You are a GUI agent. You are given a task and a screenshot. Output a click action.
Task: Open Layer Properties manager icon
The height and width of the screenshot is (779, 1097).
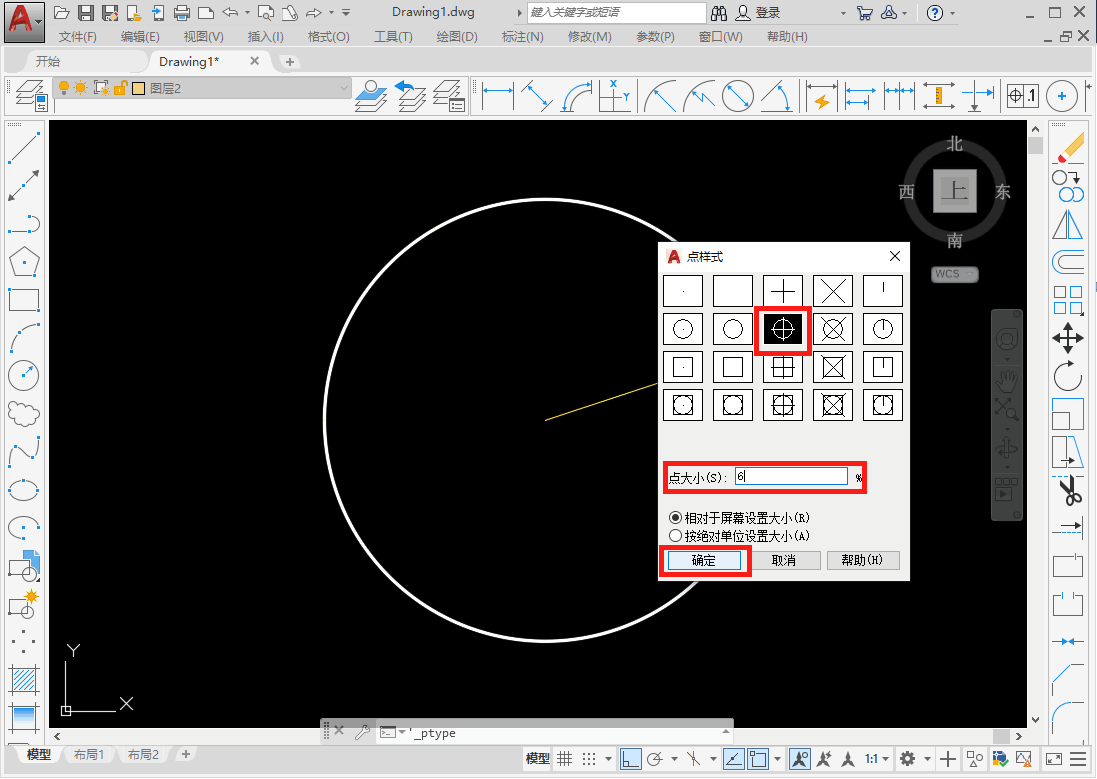[29, 95]
